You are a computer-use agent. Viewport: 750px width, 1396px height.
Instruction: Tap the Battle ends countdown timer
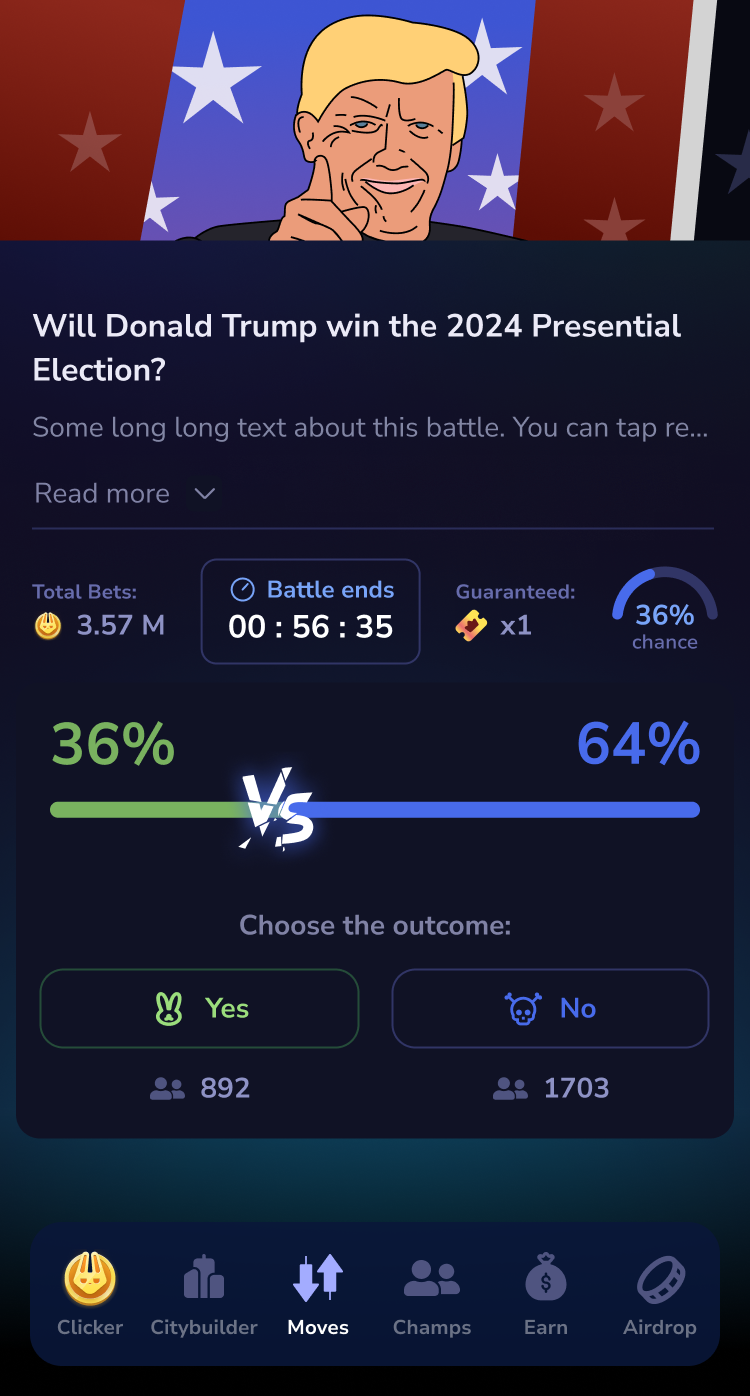click(311, 627)
